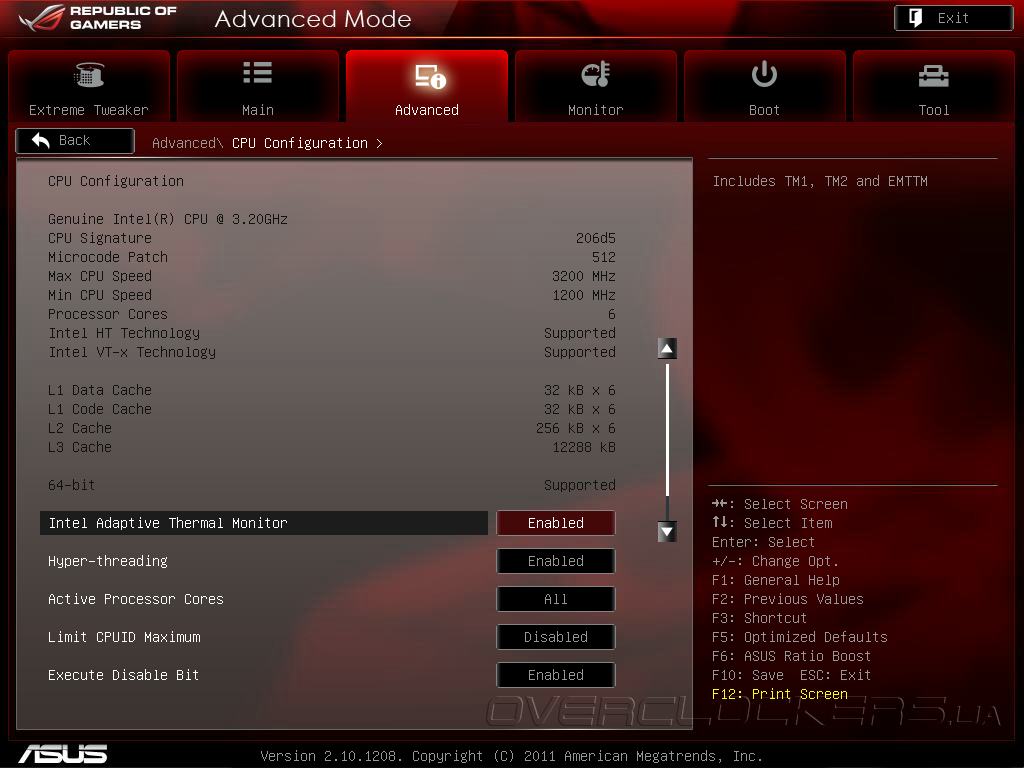The image size is (1024, 768).
Task: Click the F6: ASUS Ratio Boost hint
Action: coord(792,656)
